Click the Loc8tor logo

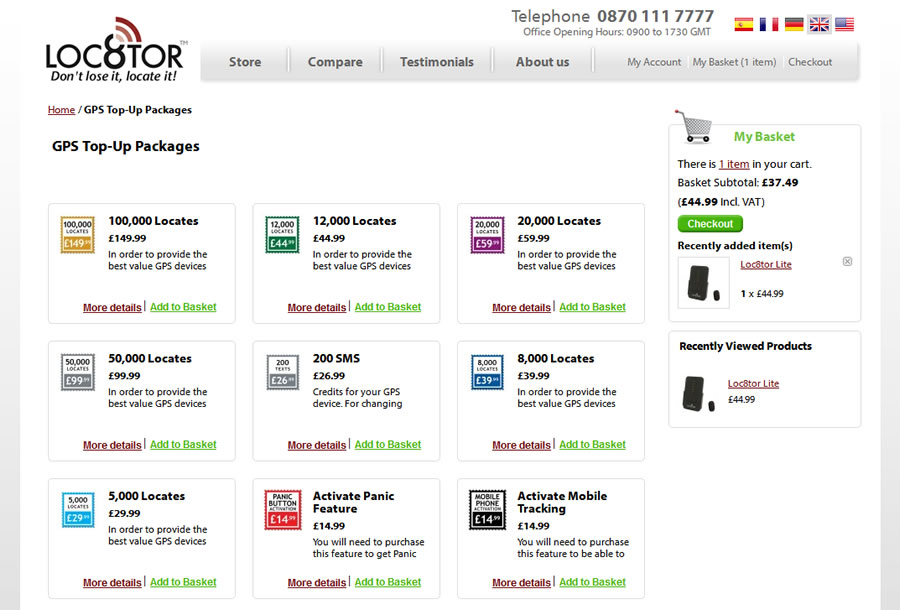click(115, 55)
